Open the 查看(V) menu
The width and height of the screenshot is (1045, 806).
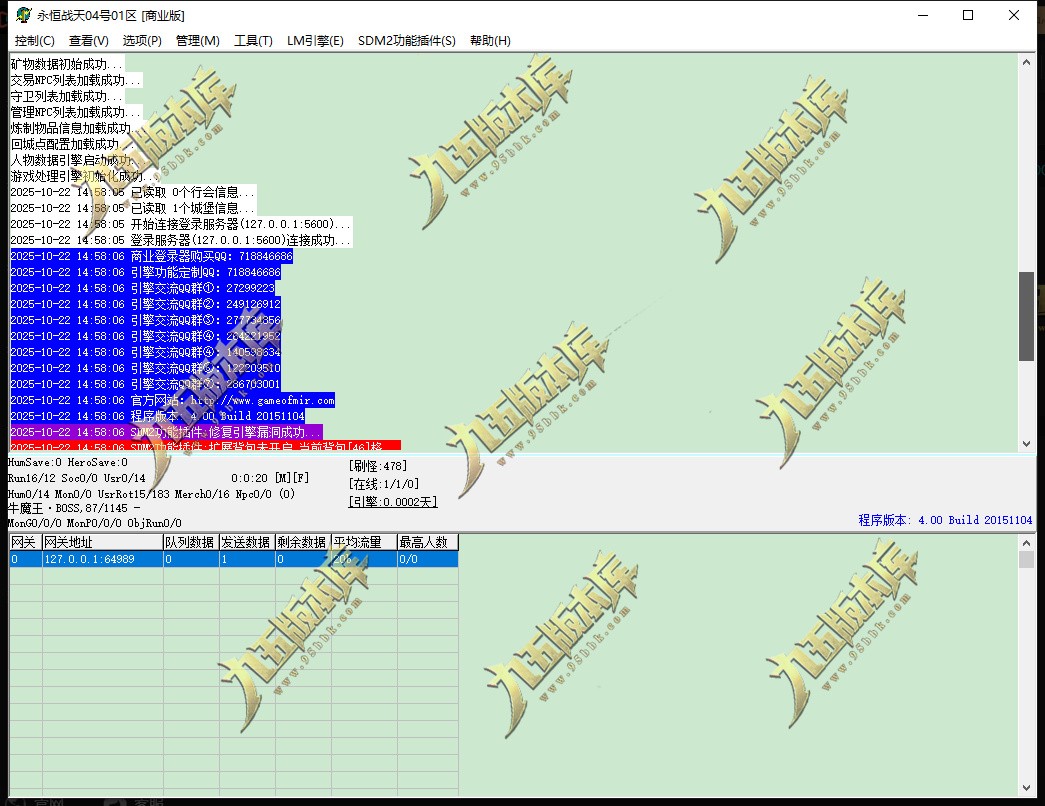click(89, 41)
